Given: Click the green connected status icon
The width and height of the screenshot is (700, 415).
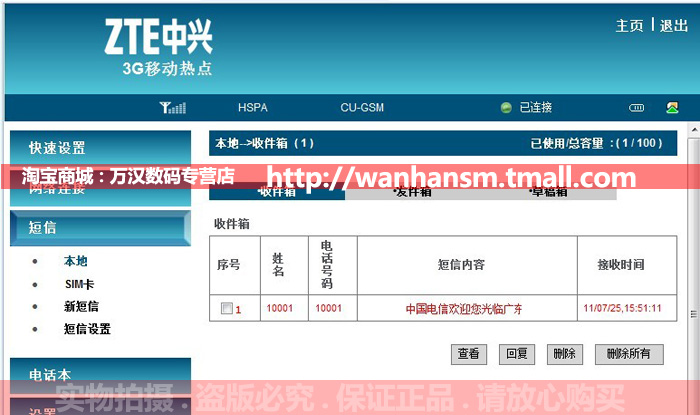Looking at the screenshot, I should coord(506,108).
